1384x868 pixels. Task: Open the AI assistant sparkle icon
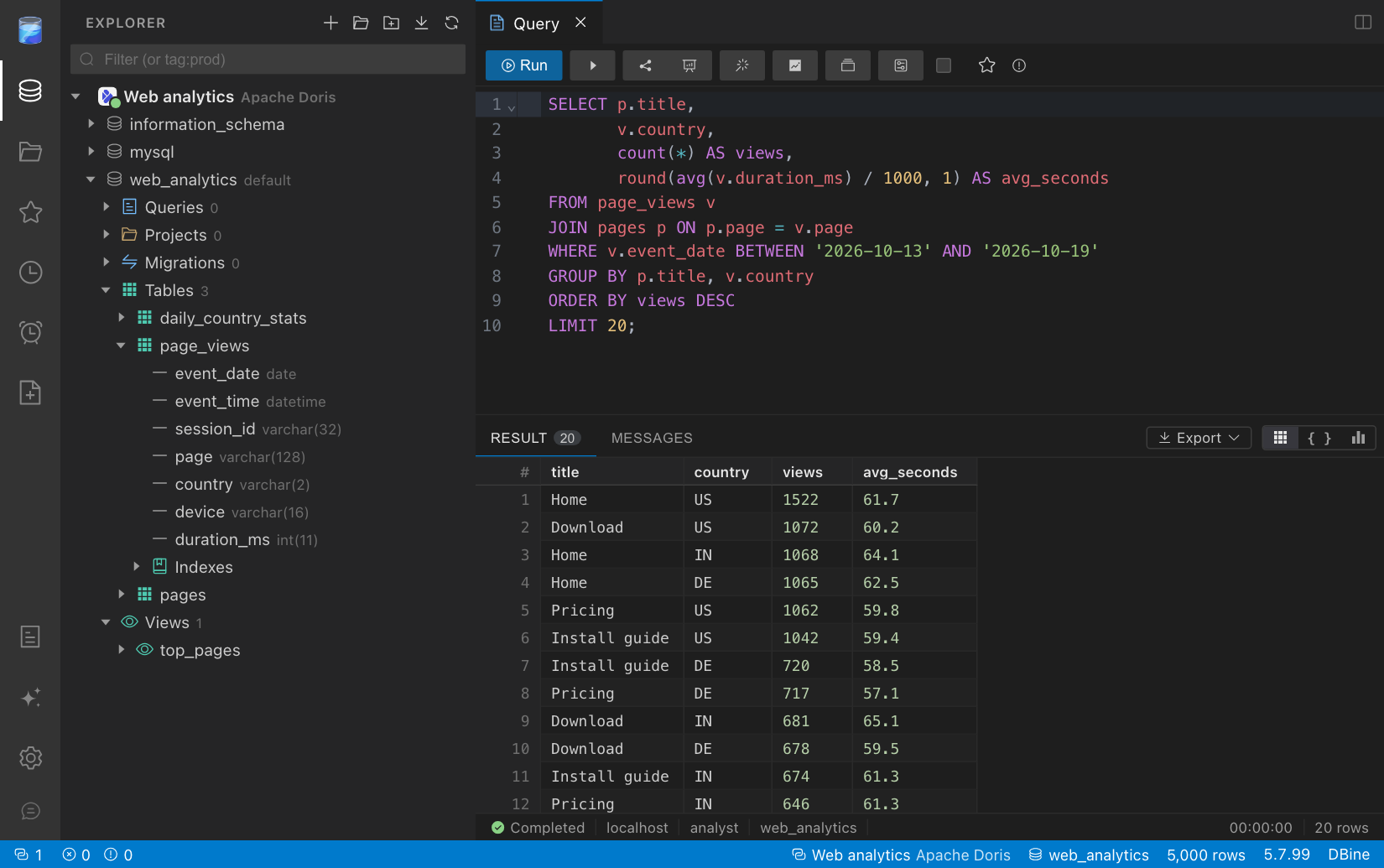tap(30, 698)
